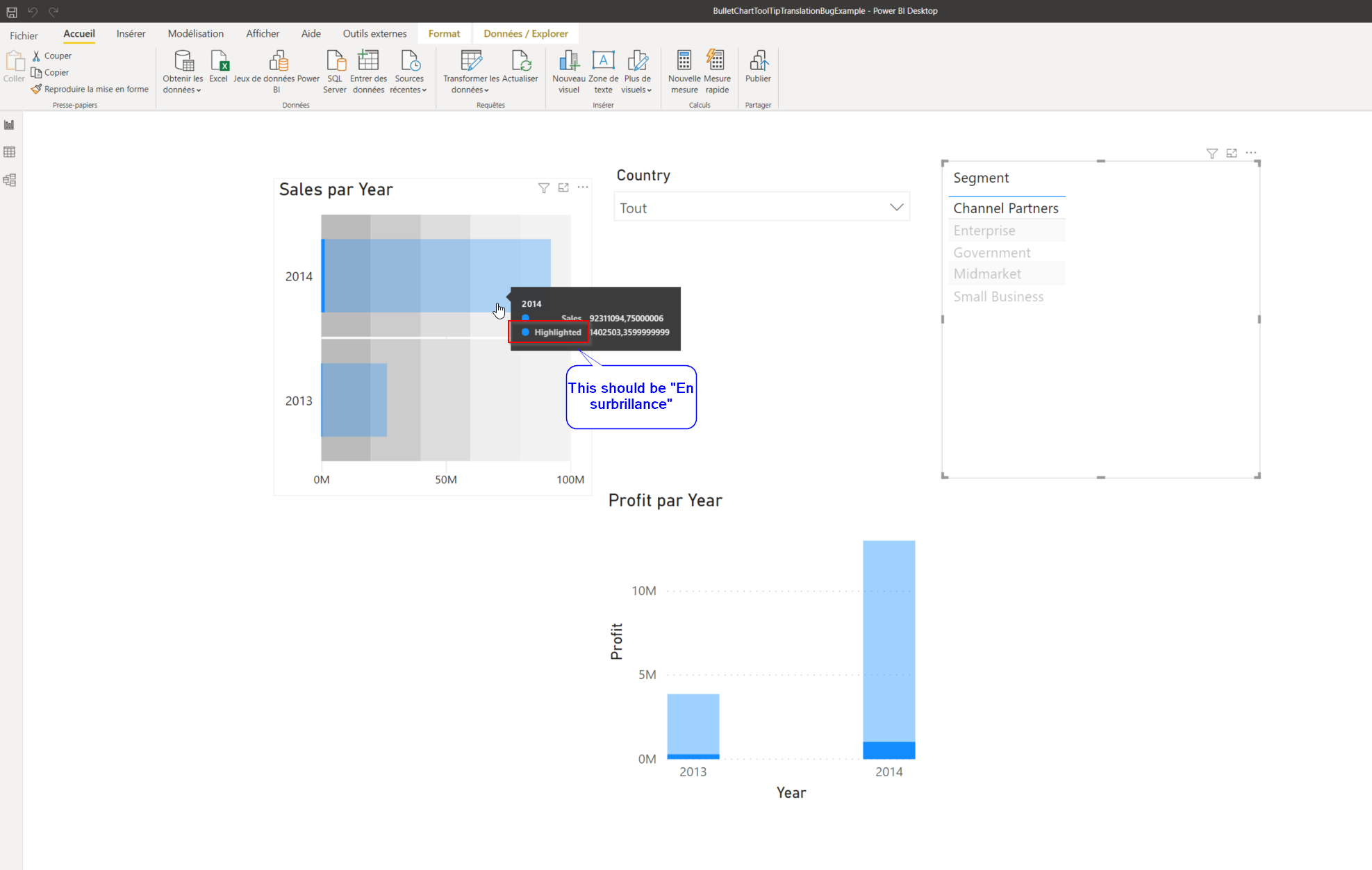
Task: Open Obtenir les données
Action: pyautogui.click(x=182, y=72)
